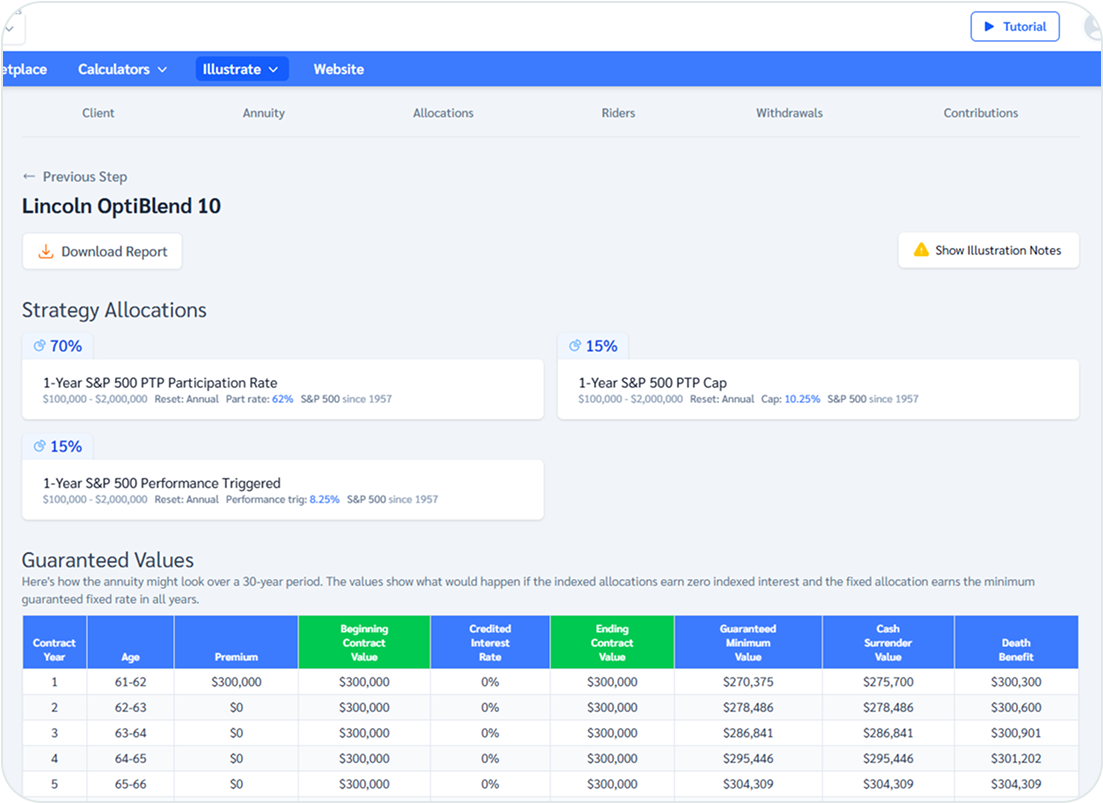This screenshot has width=1103, height=803.
Task: Click the Guaranteed Minimum Value column header
Action: click(x=748, y=642)
